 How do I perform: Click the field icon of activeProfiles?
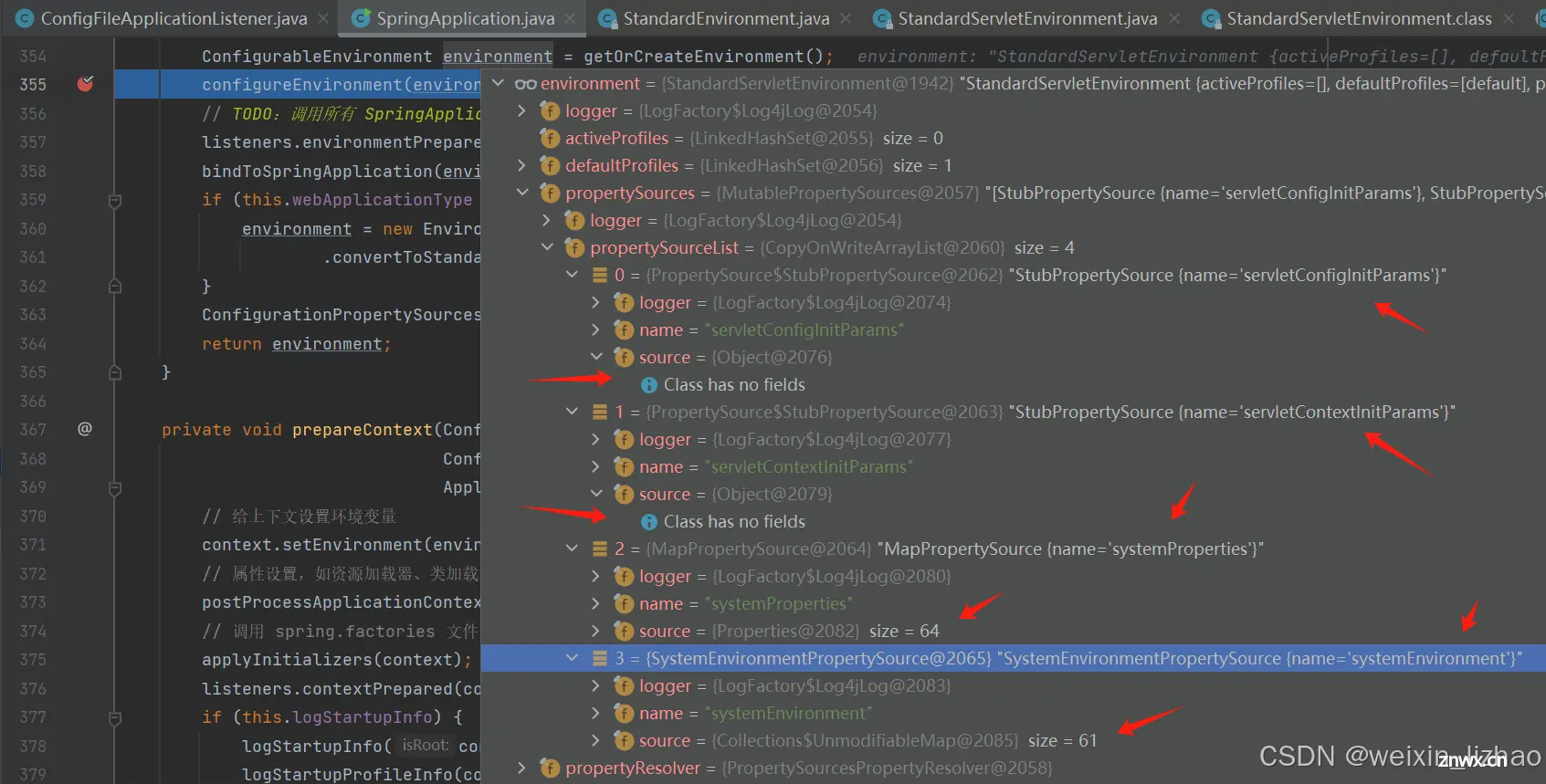(550, 138)
